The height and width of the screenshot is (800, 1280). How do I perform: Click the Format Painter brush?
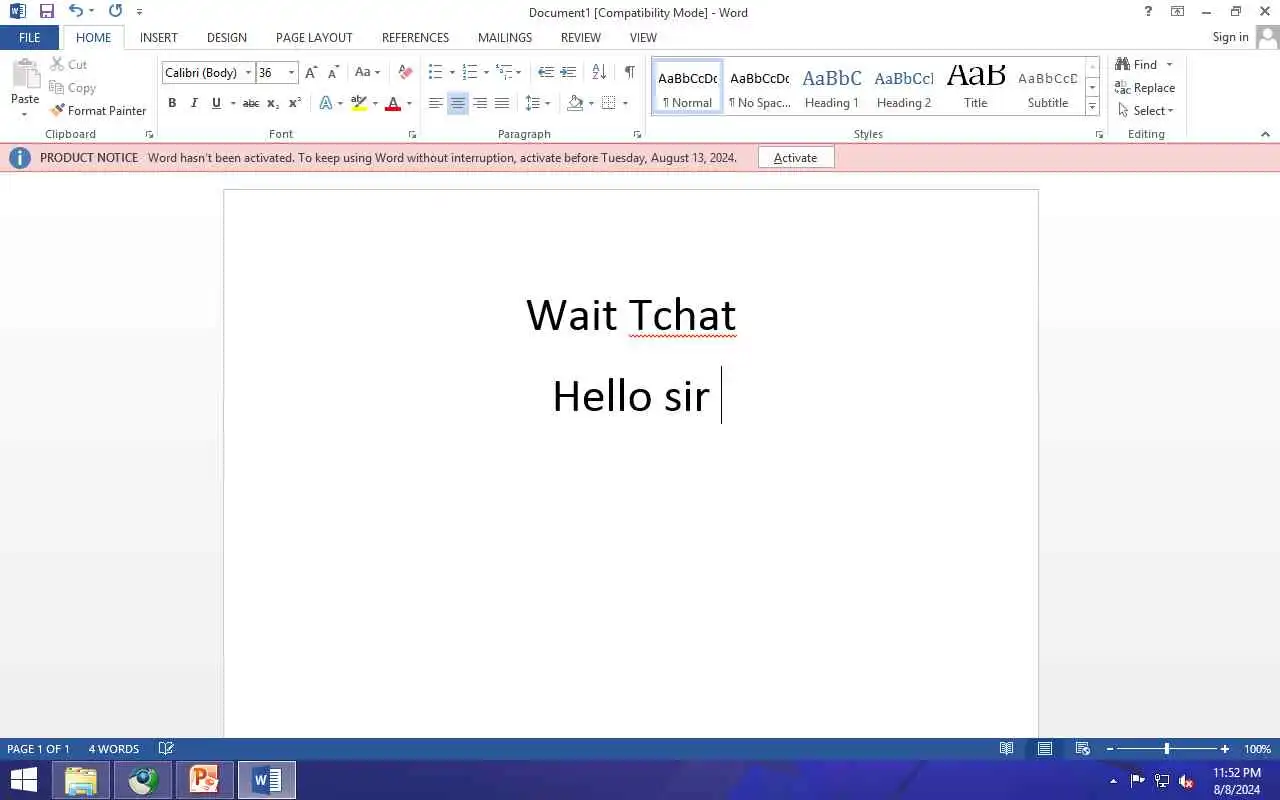pos(98,110)
